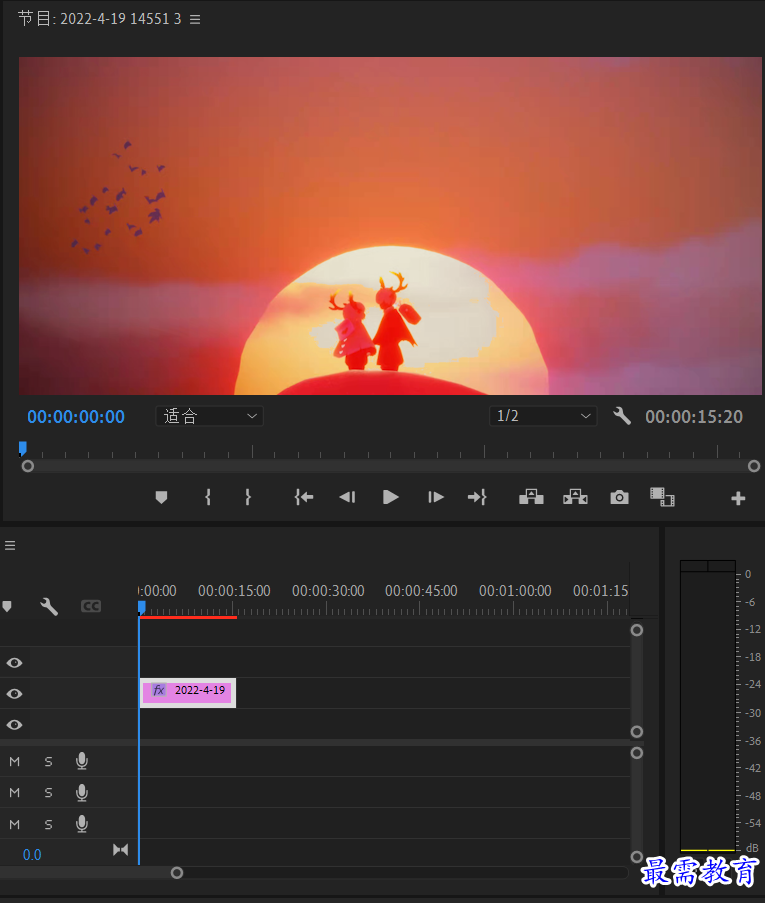Toggle the captions track CC button
765x903 pixels.
click(x=91, y=606)
